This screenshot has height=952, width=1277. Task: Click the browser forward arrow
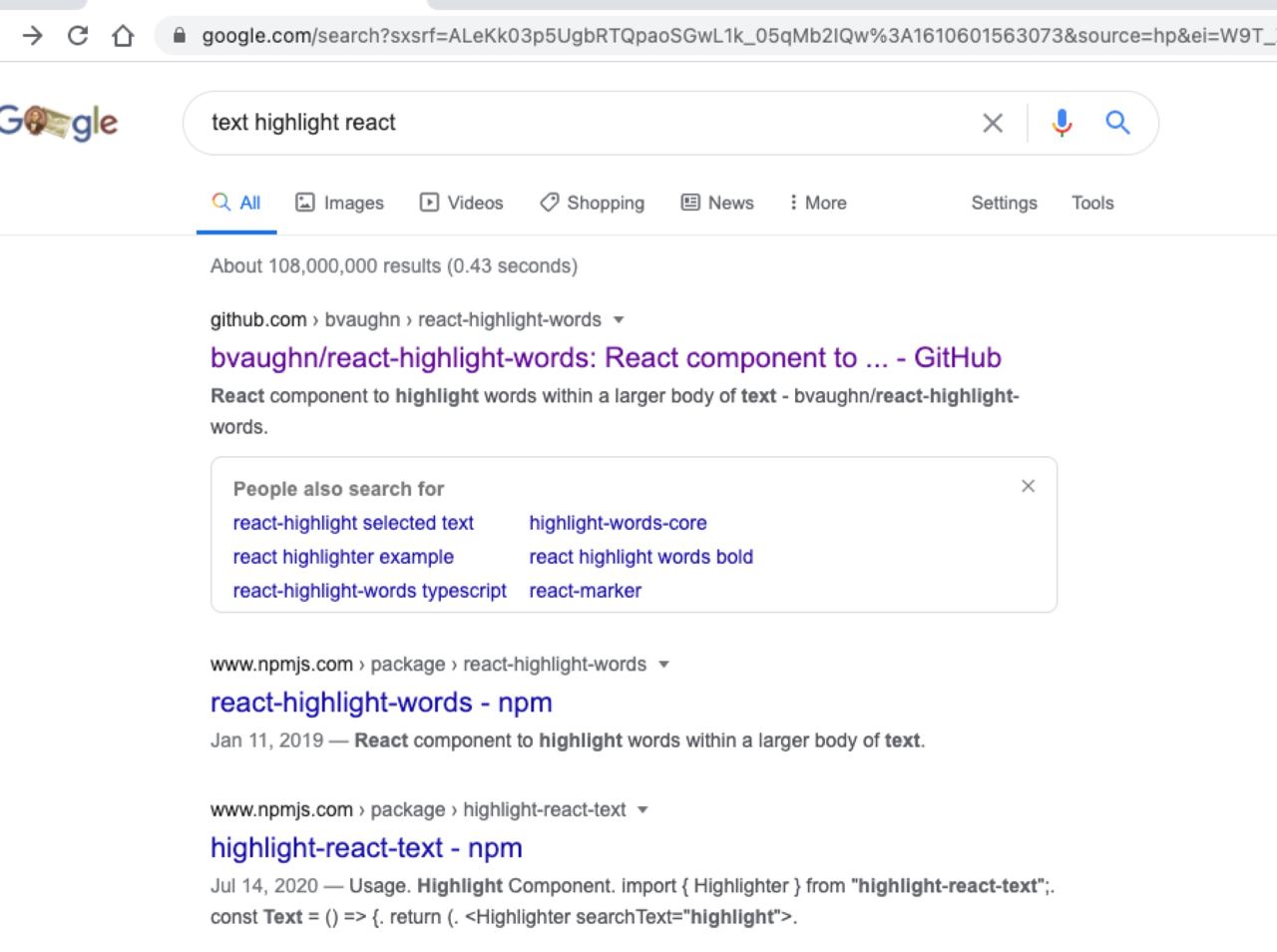tap(33, 36)
